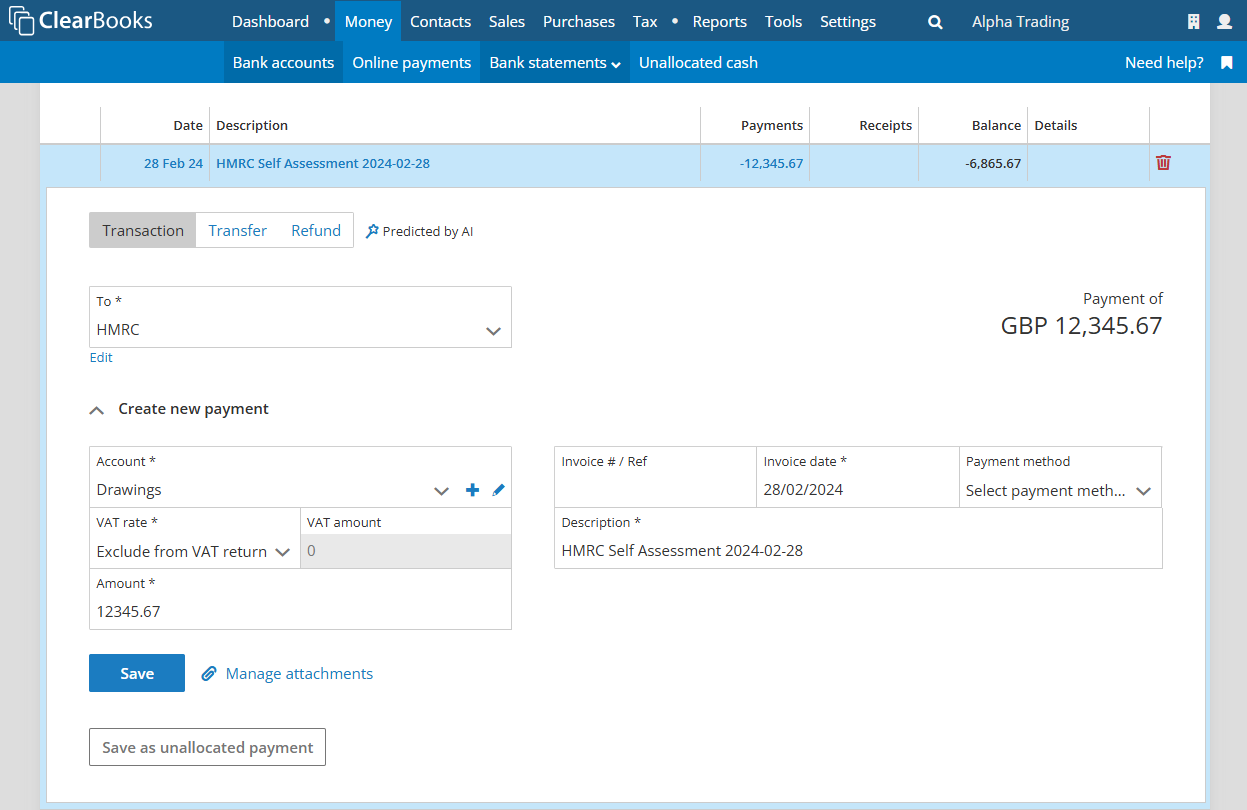Click the 28 Feb 24 date cell
This screenshot has height=810, width=1247.
173,163
